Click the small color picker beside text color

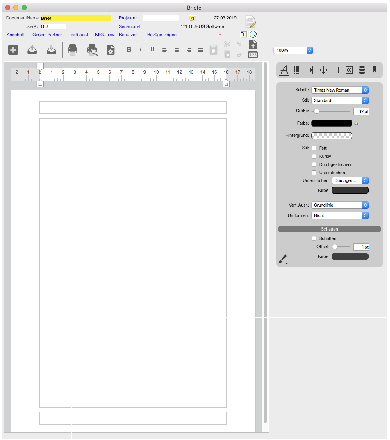356,123
